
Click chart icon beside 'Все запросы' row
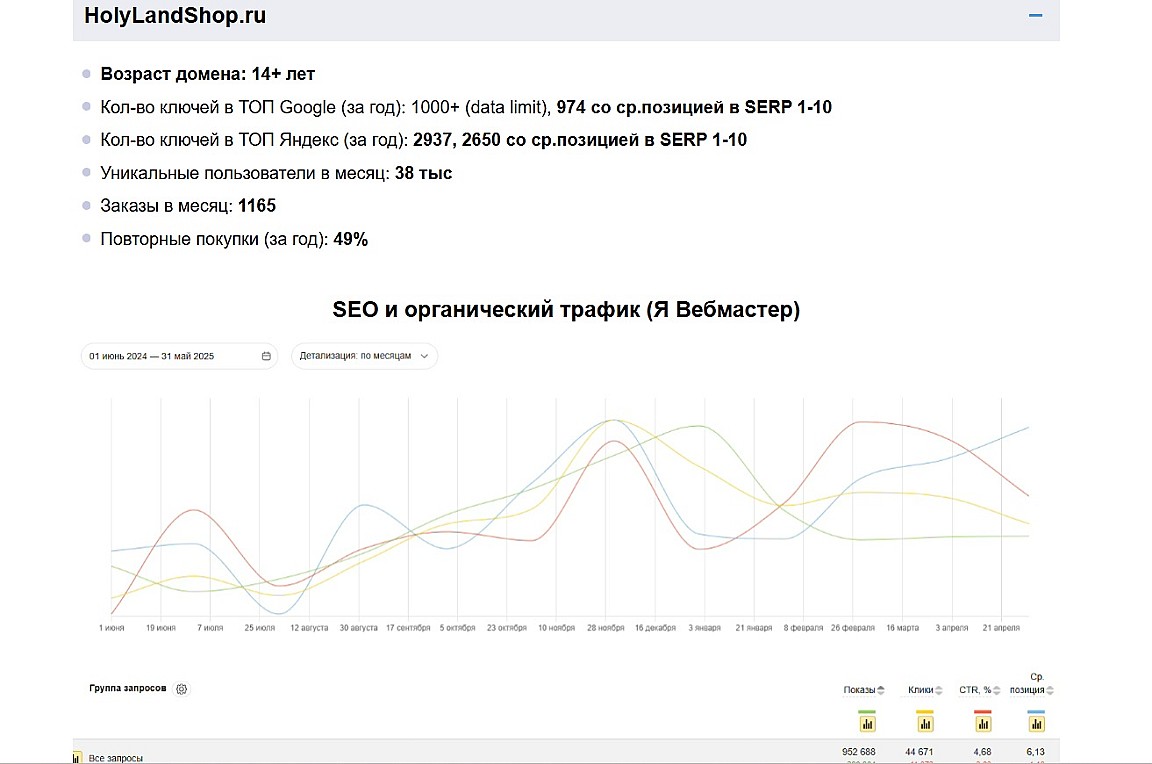click(x=77, y=759)
